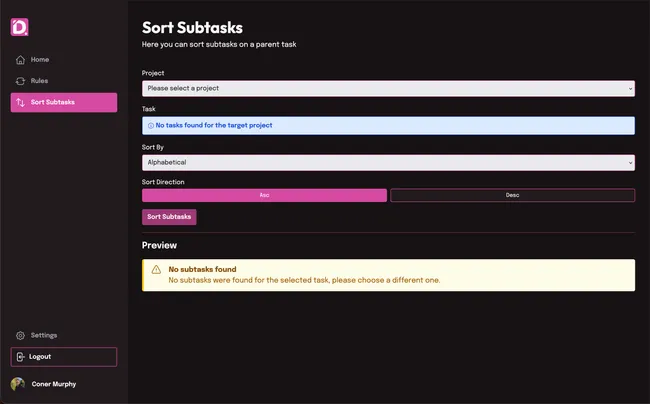Click the pink D app logo
Screen dimensions: 650x404
coord(19,27)
